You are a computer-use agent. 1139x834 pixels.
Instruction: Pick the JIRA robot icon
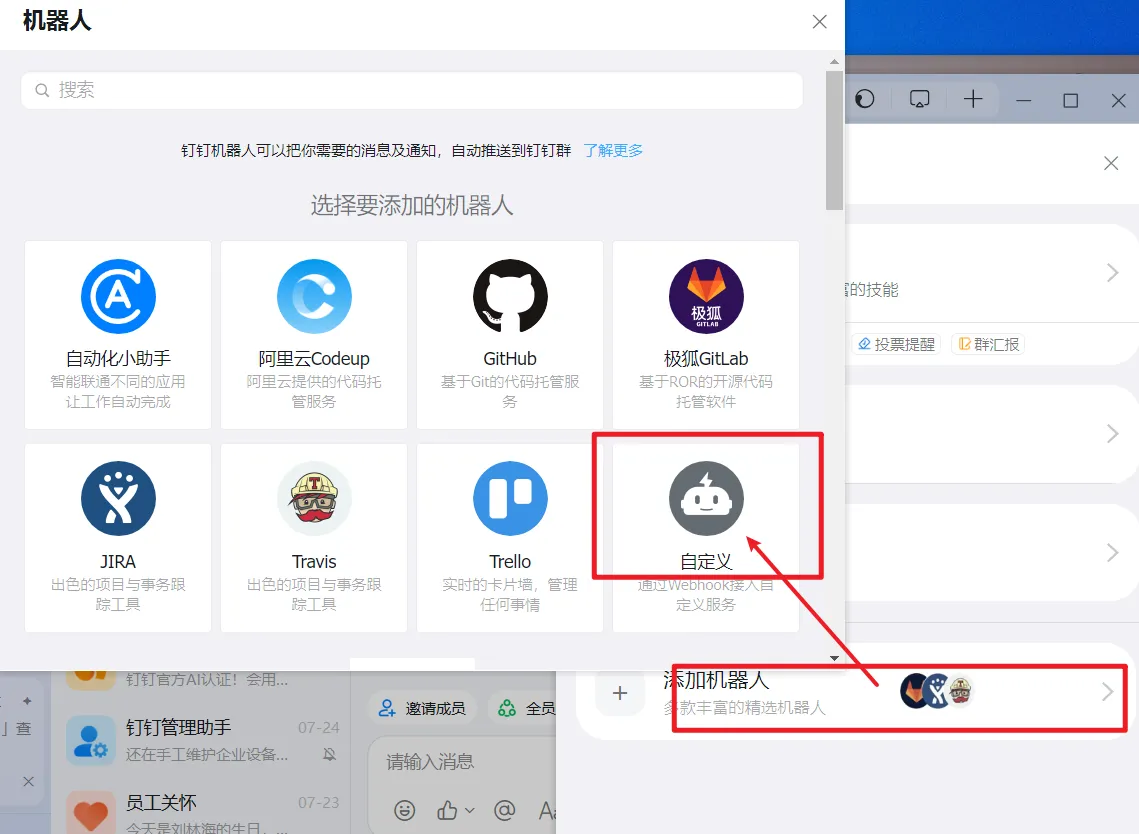[x=118, y=498]
